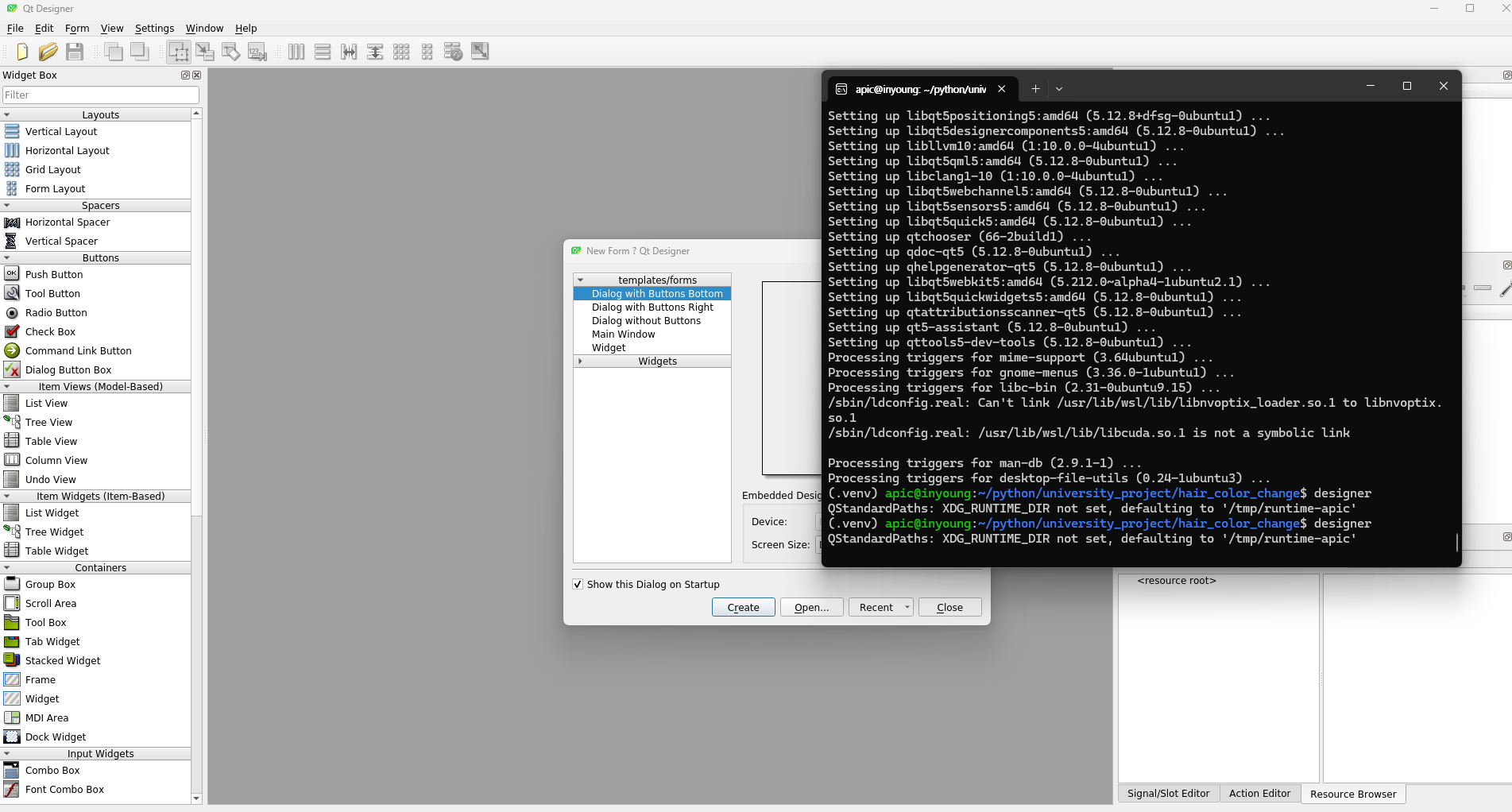Select the Tree View widget icon
The image size is (1512, 812).
click(x=12, y=422)
